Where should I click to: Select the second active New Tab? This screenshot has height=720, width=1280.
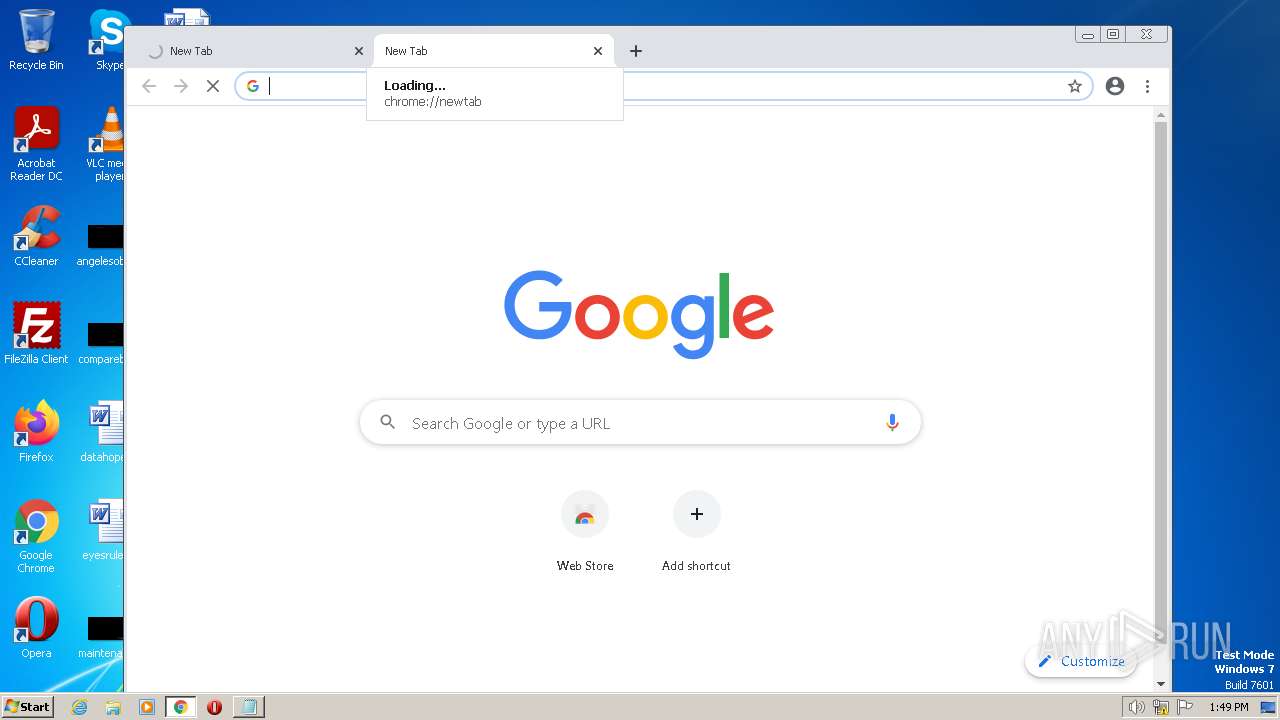pyautogui.click(x=492, y=51)
